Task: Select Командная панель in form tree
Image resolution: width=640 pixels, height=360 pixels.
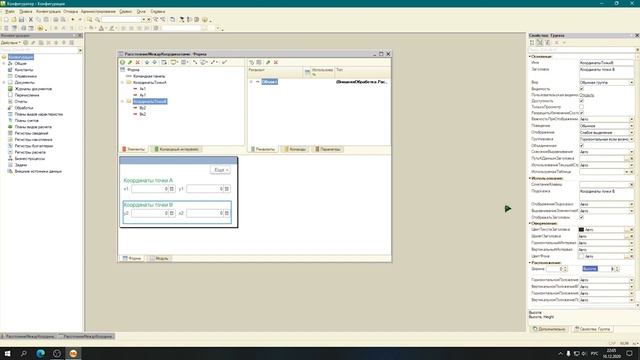Action: (149, 76)
